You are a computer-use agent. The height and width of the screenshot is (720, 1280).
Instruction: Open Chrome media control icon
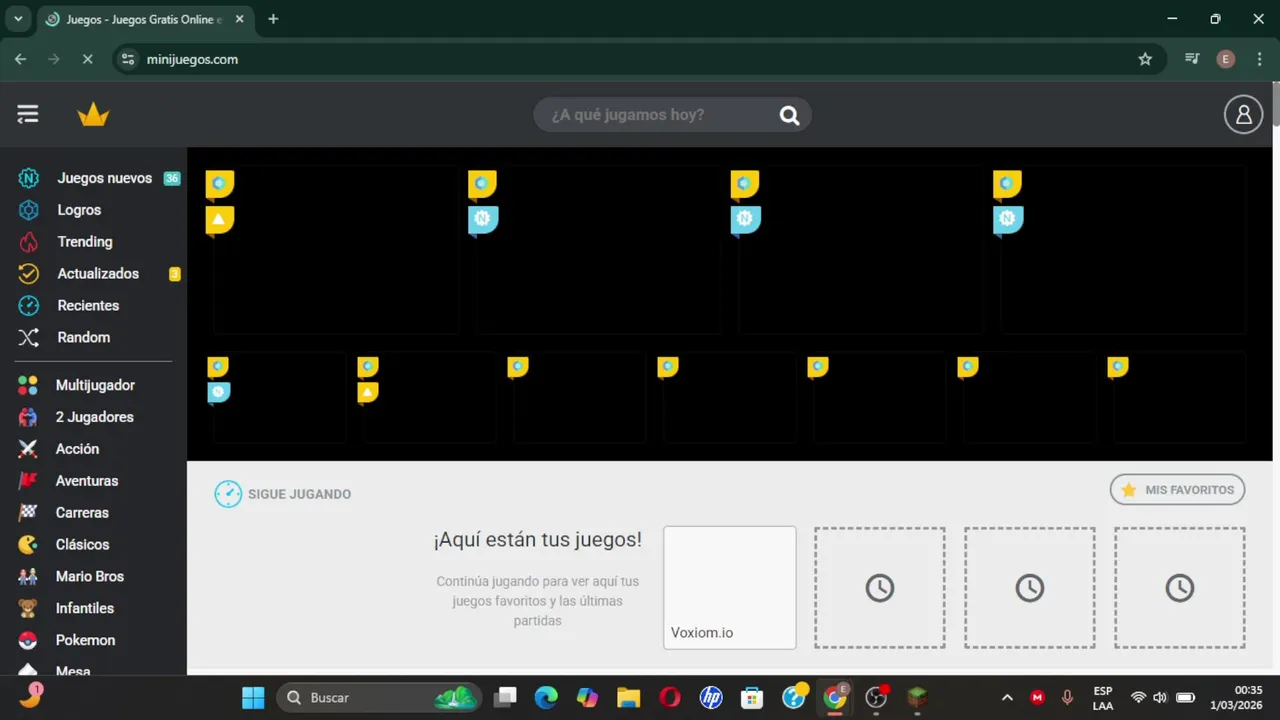[x=1192, y=59]
